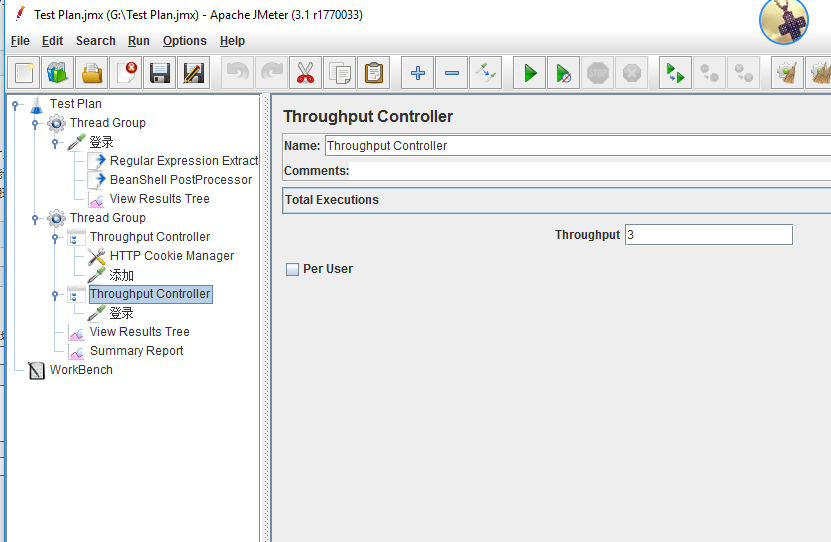Collapse the selected Throughput Controller node
This screenshot has height=542, width=831.
55,295
